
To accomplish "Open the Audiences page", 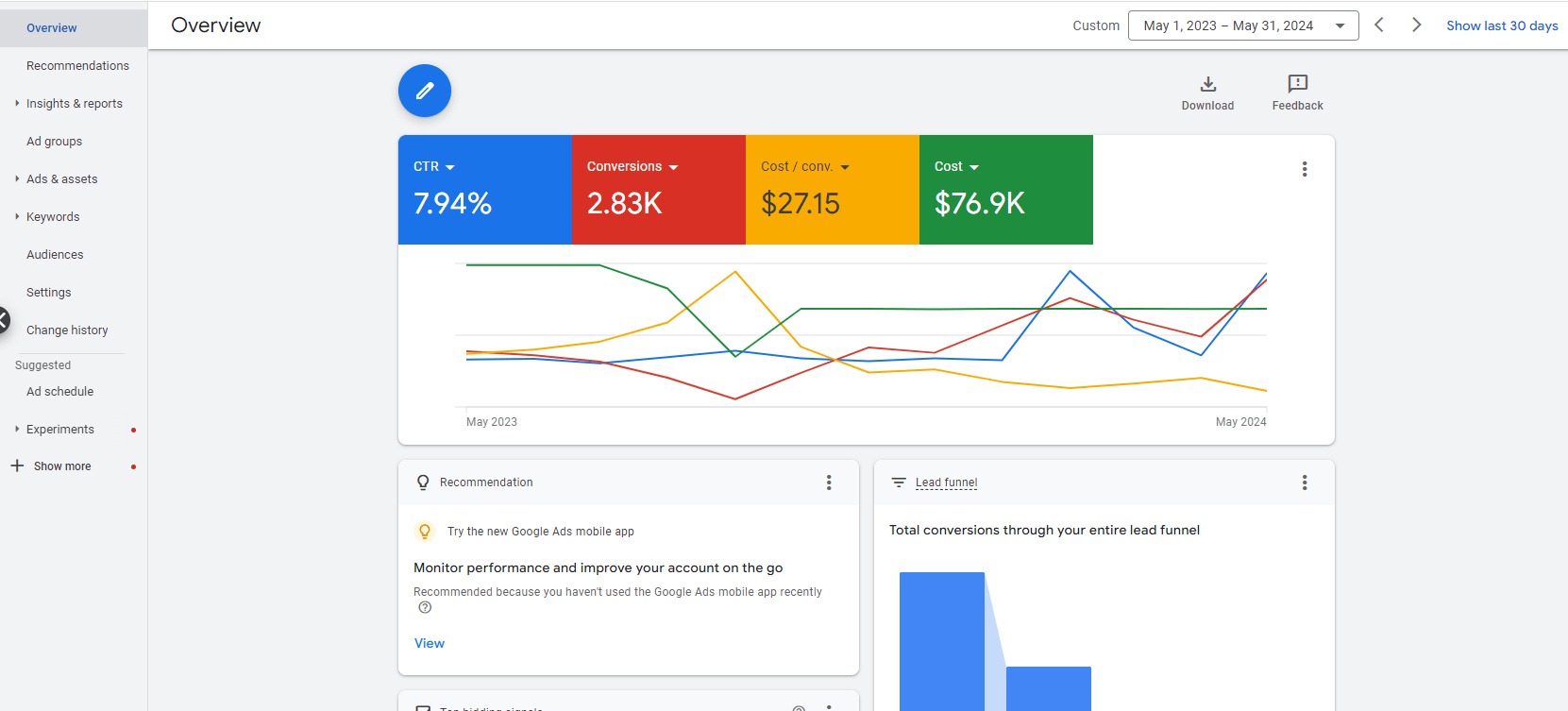I will coord(55,255).
